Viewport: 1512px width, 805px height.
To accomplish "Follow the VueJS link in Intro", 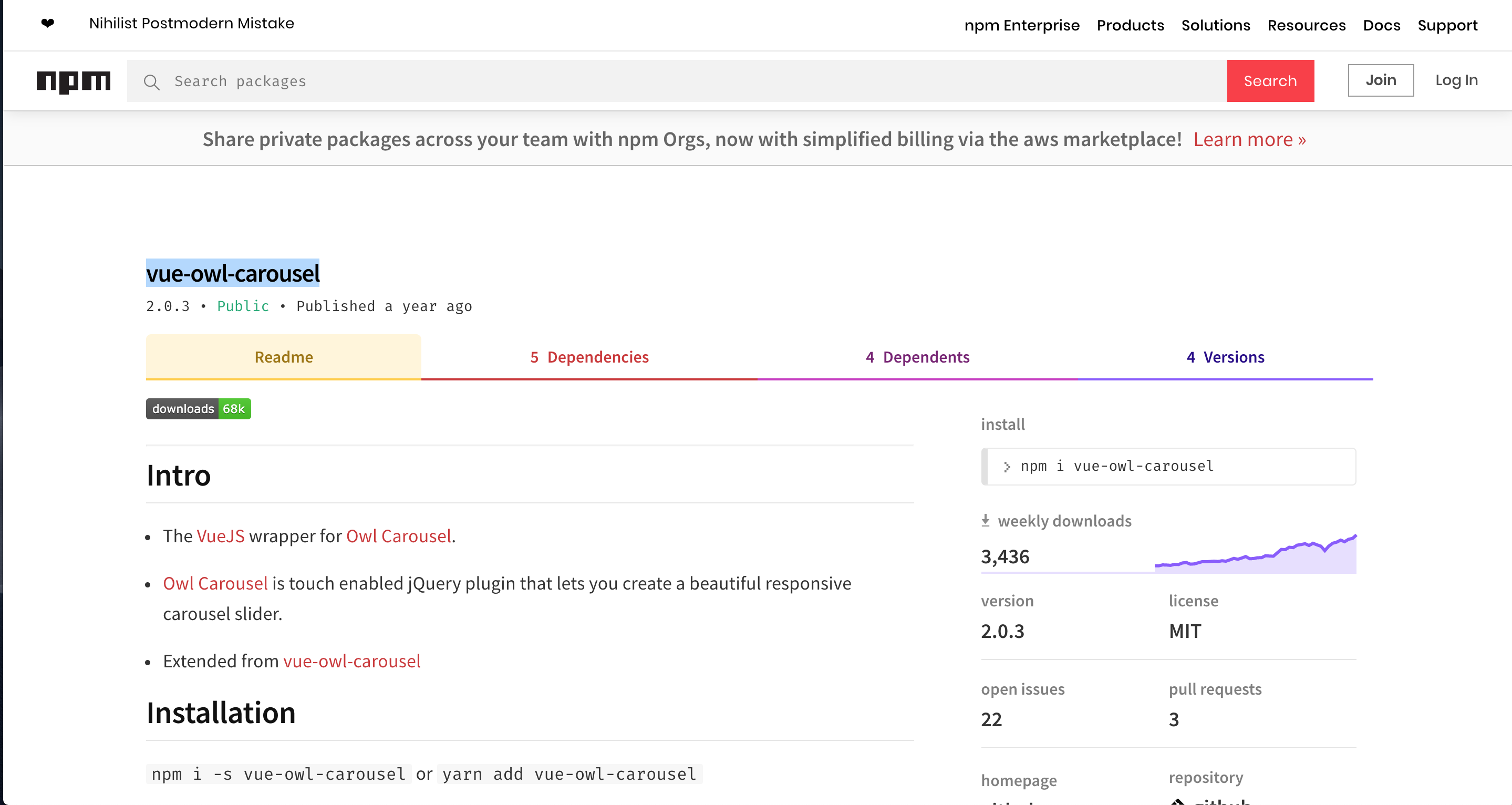I will coord(220,535).
